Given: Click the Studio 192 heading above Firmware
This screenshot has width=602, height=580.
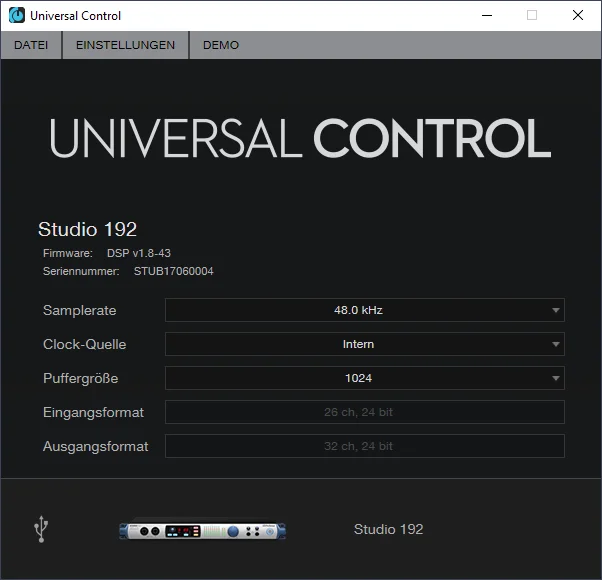Looking at the screenshot, I should point(87,229).
